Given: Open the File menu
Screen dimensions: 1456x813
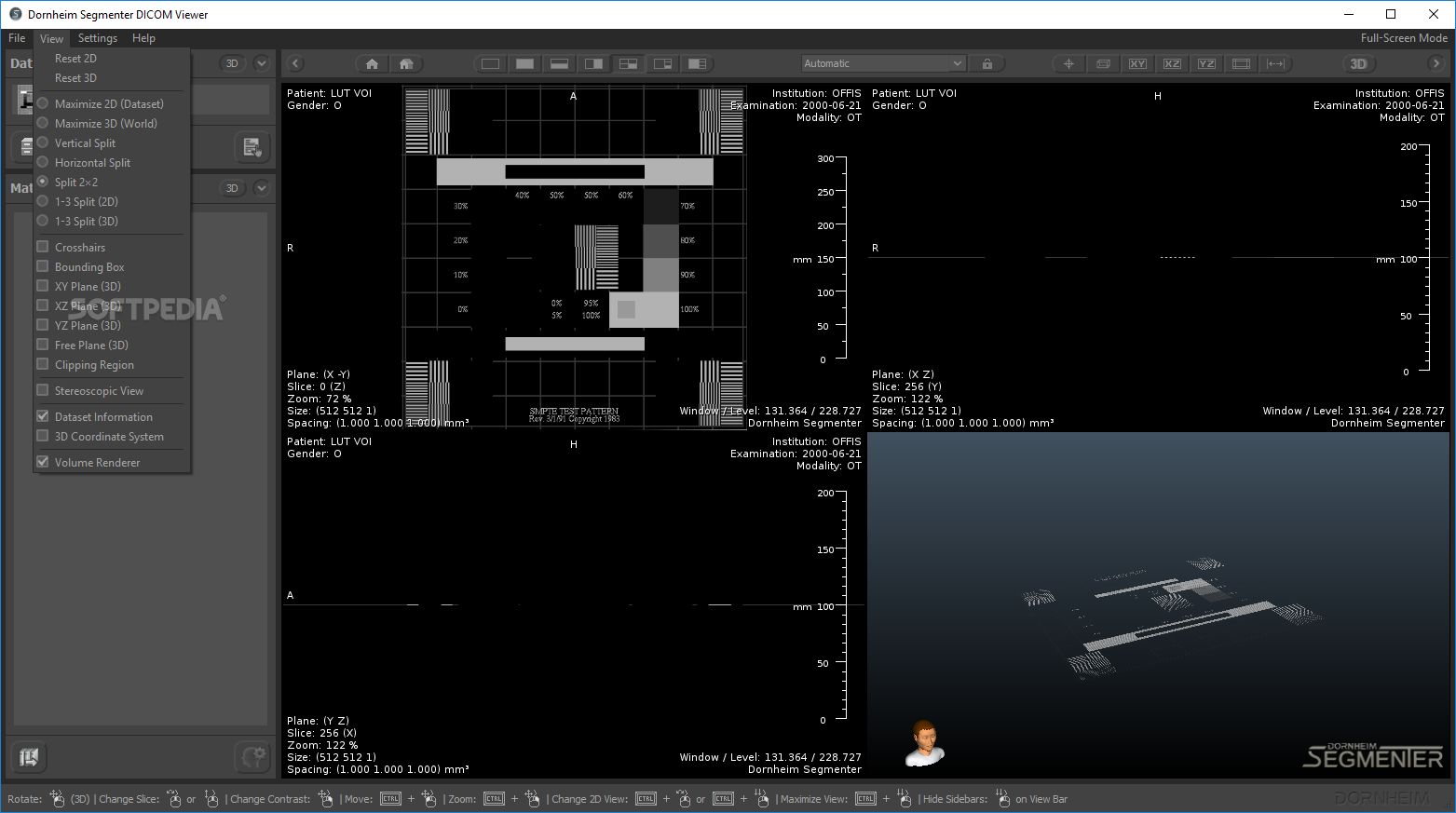Looking at the screenshot, I should (17, 38).
